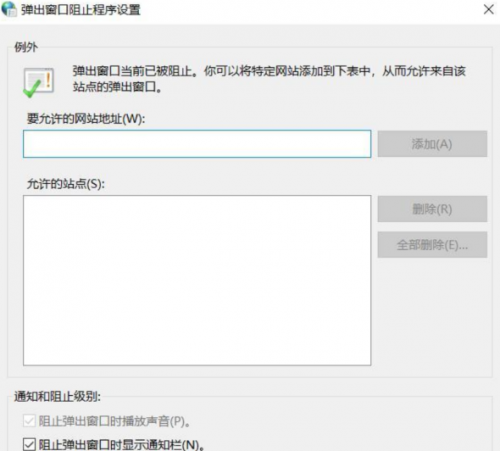500x451 pixels.
Task: Click the 要允许的网站地址(W): label
Action: pos(86,119)
